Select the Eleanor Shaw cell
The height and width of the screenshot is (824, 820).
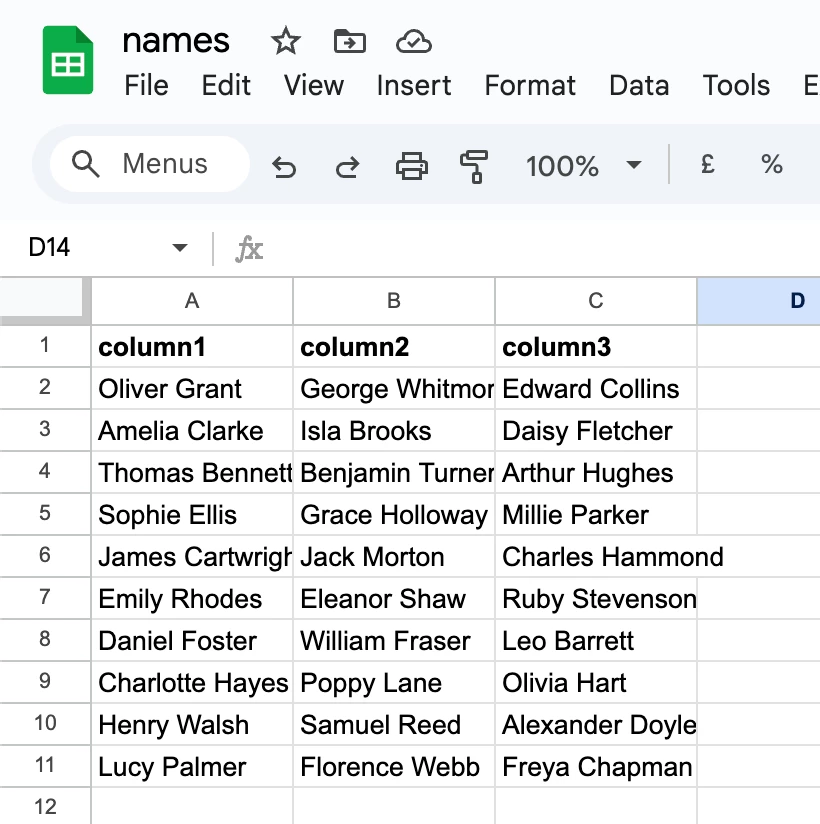coord(394,599)
